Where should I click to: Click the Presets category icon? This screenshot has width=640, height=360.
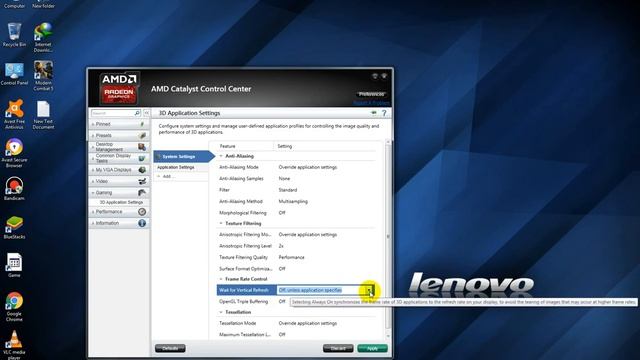click(x=142, y=135)
